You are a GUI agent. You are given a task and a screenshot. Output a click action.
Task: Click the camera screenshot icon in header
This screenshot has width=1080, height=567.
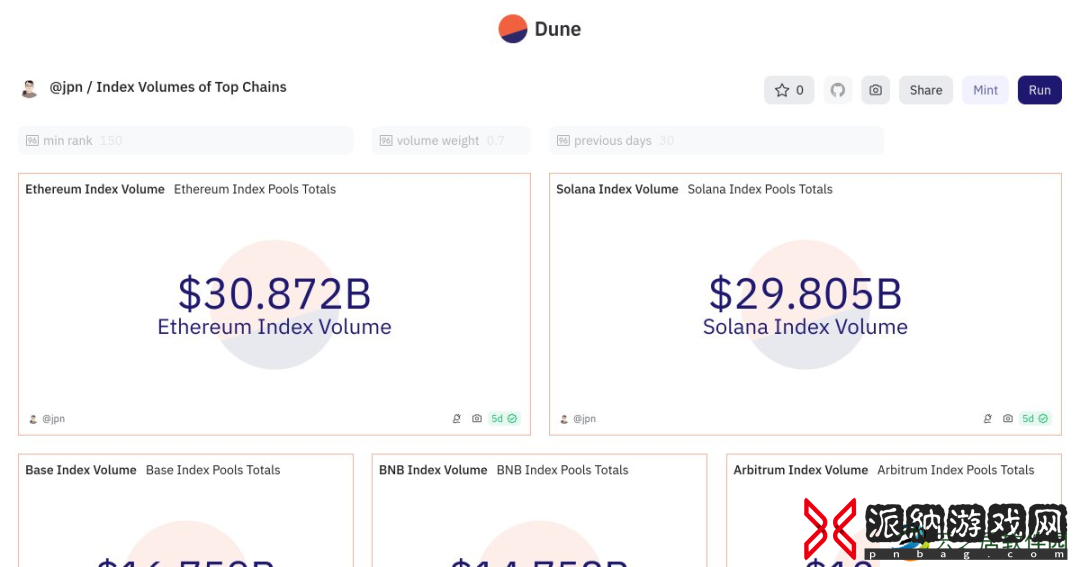point(875,90)
